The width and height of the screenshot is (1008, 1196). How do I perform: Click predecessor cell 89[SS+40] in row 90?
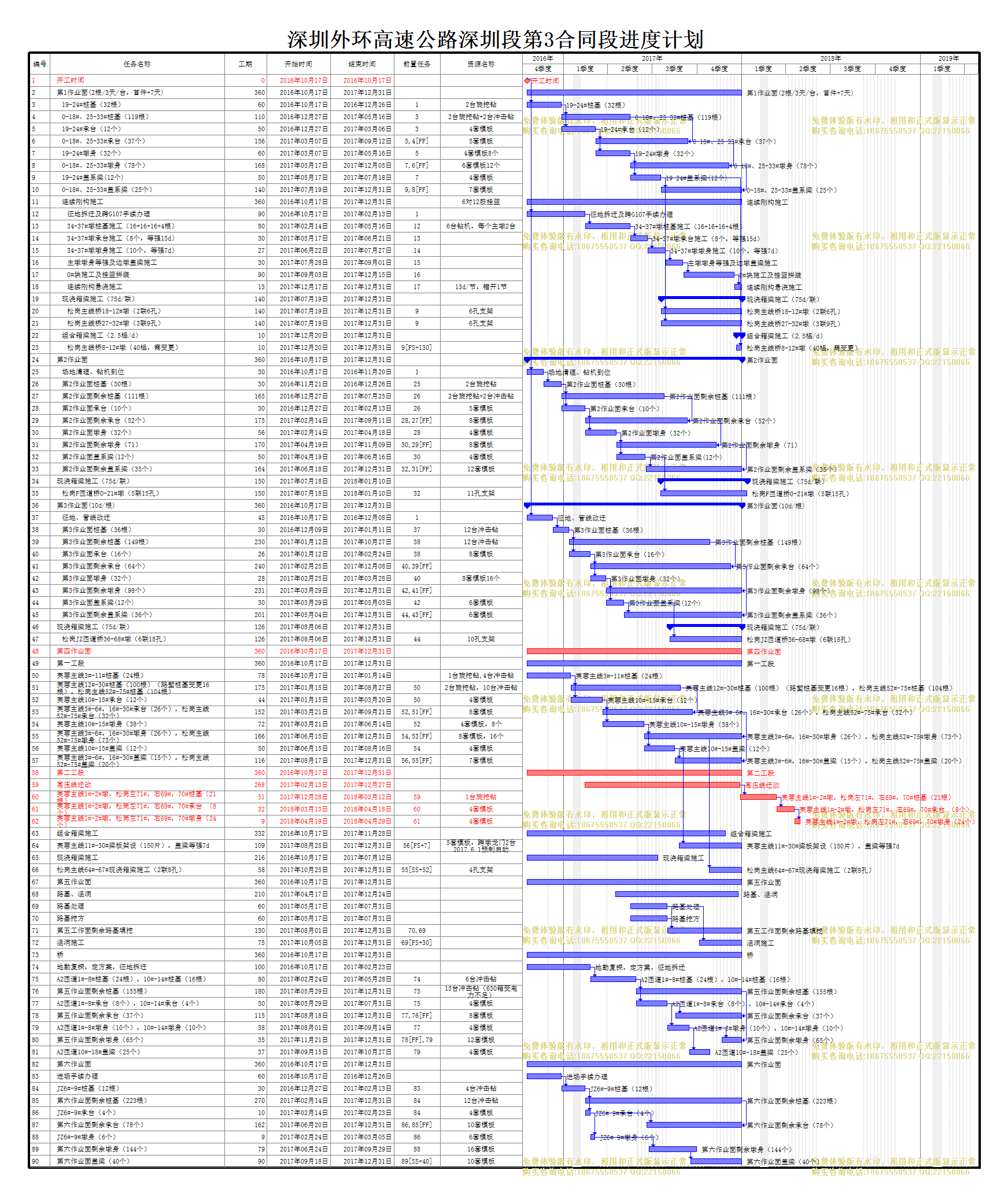[417, 1161]
